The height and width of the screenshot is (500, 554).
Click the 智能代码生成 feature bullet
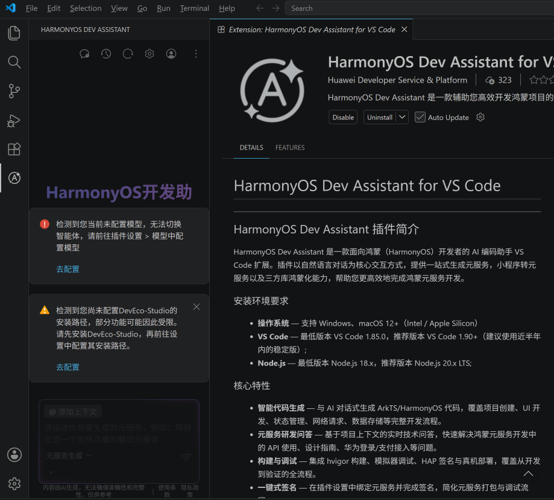tap(399, 415)
